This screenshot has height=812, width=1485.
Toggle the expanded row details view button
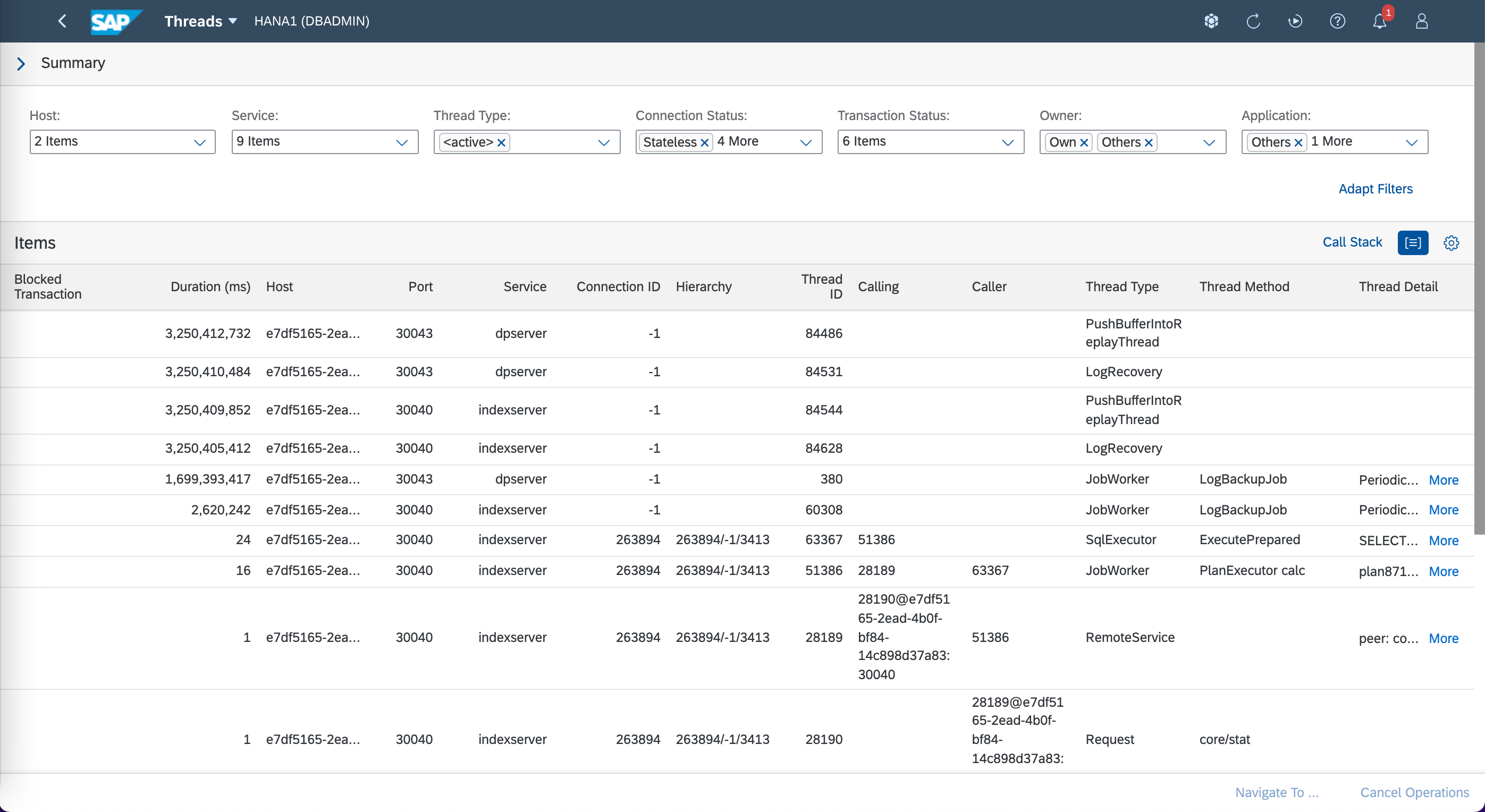(x=1413, y=243)
